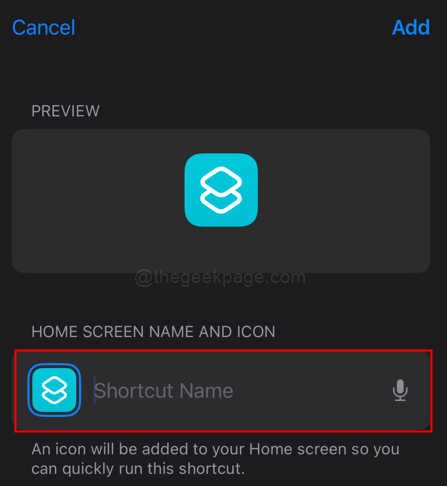
Task: Click the text cursor in the name field
Action: (94, 390)
